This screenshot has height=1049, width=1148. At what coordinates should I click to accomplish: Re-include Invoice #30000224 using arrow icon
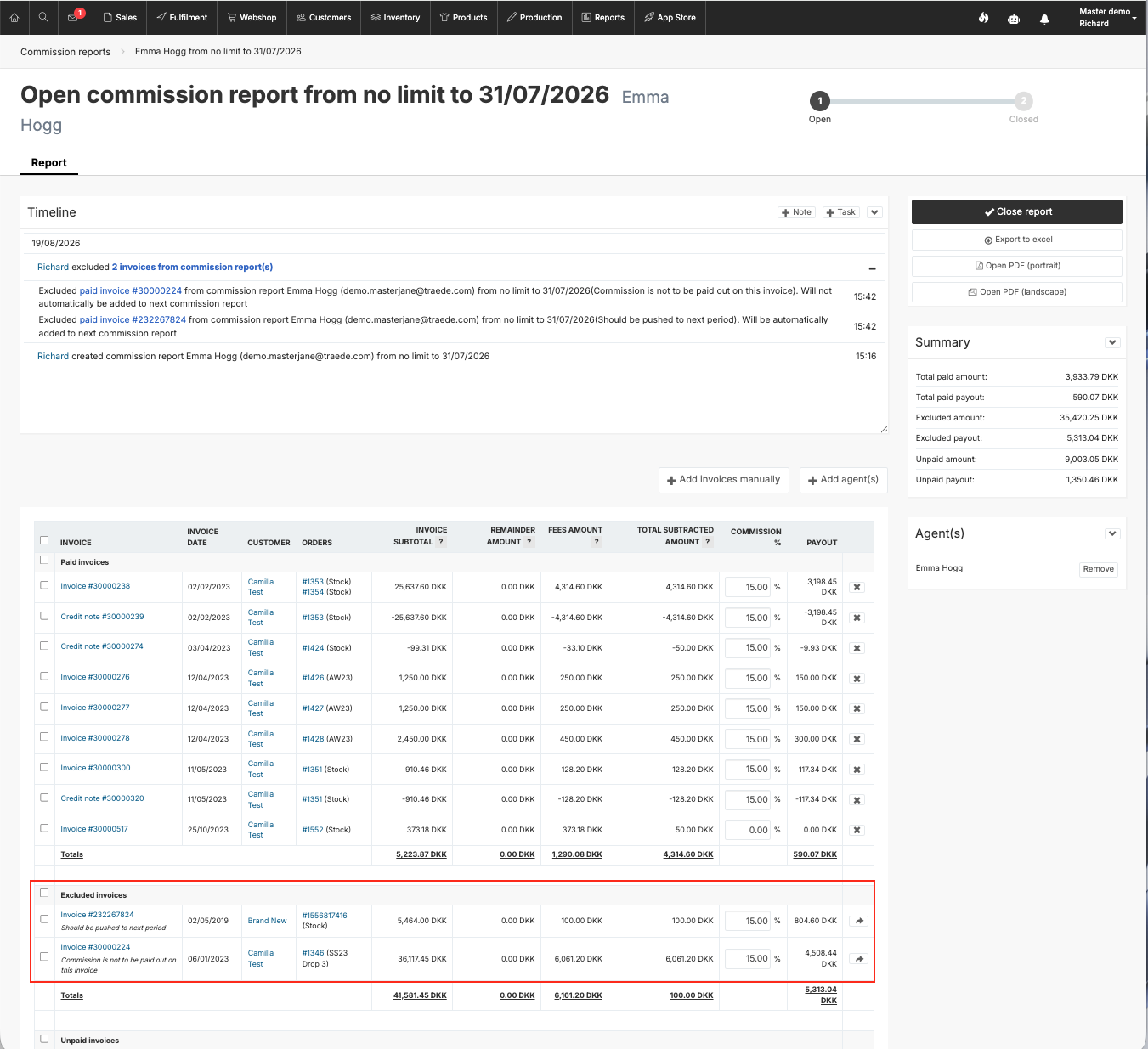[x=858, y=959]
